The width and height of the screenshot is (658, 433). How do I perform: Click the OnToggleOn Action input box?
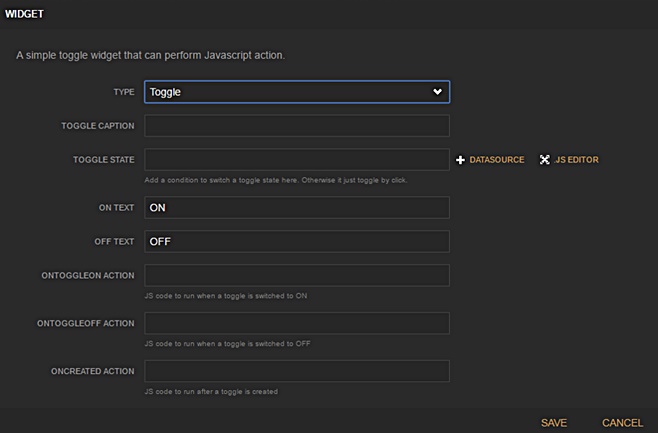tap(297, 276)
